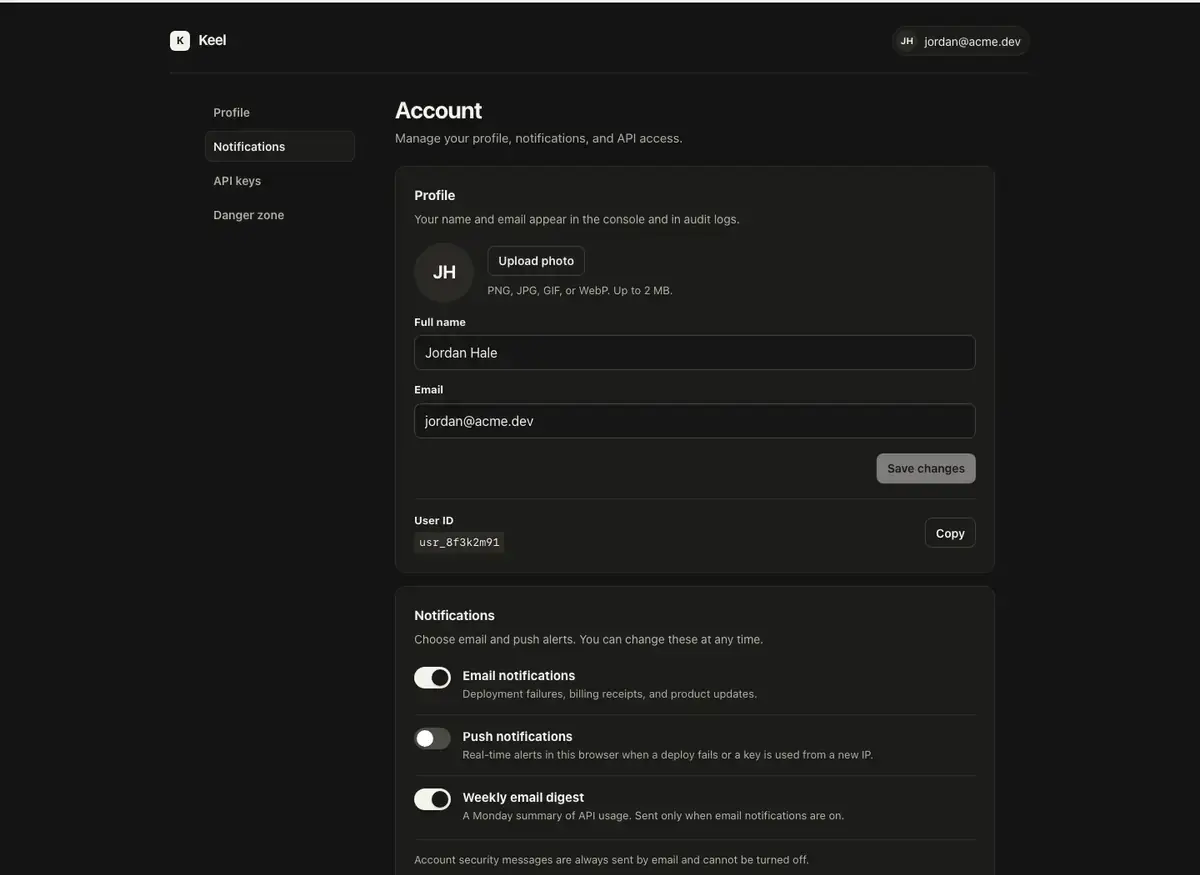Click the Save changes button
Viewport: 1200px width, 875px height.
[x=926, y=468]
